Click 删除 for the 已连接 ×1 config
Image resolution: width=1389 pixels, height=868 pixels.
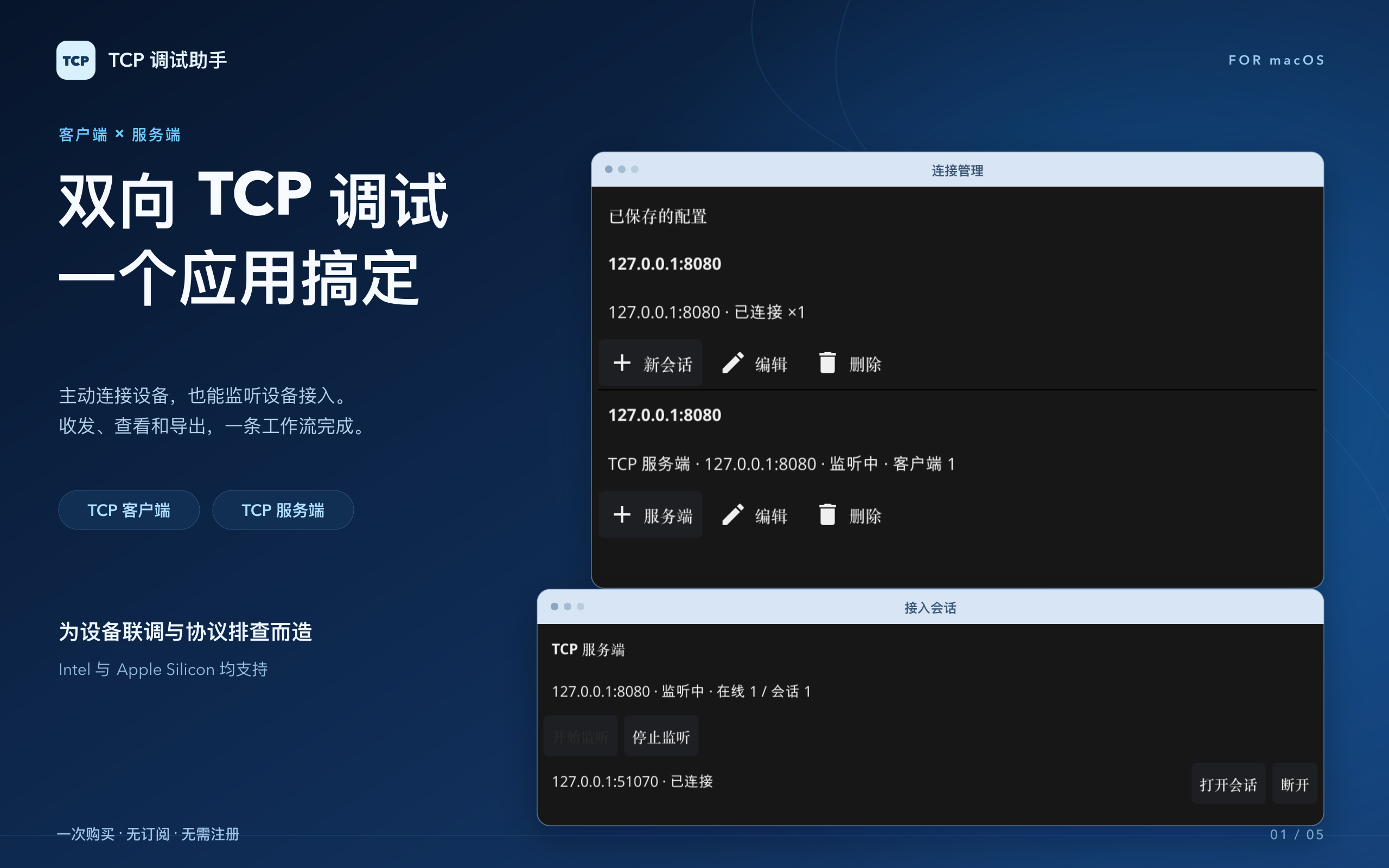pyautogui.click(x=865, y=364)
